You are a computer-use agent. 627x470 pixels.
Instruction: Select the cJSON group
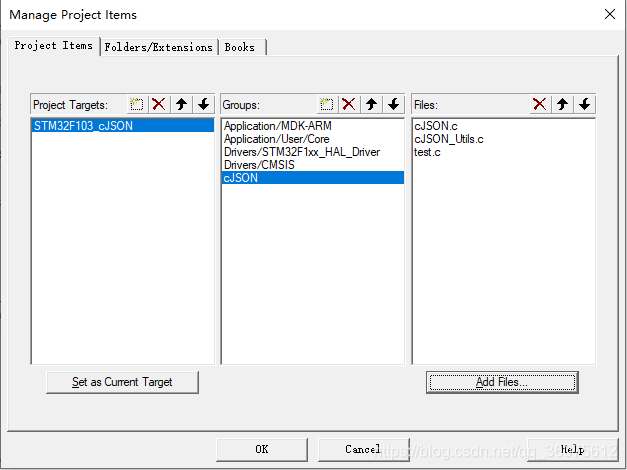tap(312, 178)
